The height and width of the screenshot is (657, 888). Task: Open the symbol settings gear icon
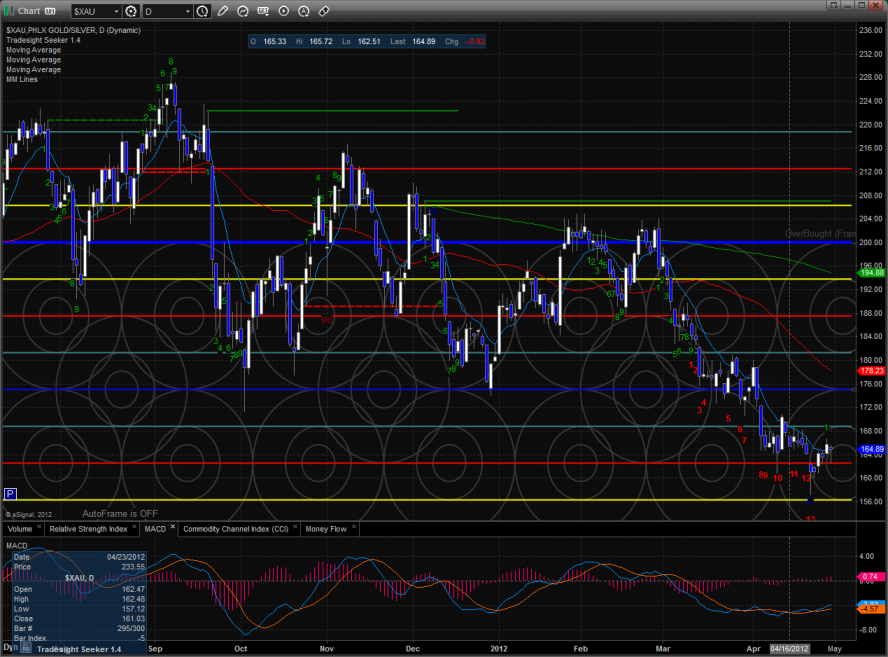point(130,12)
